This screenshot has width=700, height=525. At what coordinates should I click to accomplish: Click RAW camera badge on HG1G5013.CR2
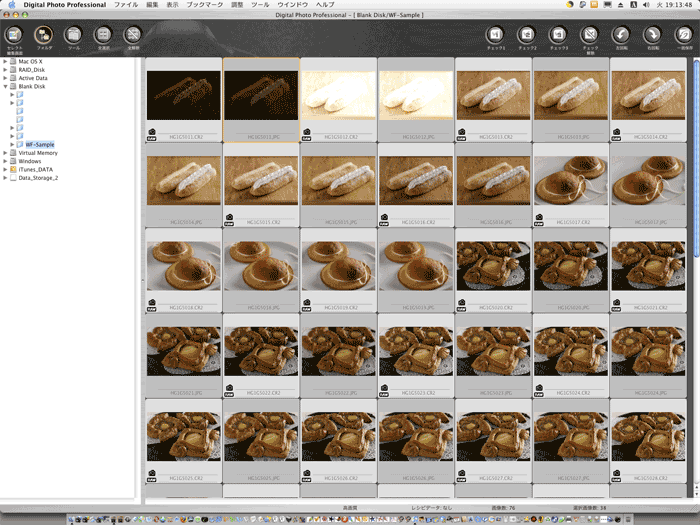(x=462, y=134)
